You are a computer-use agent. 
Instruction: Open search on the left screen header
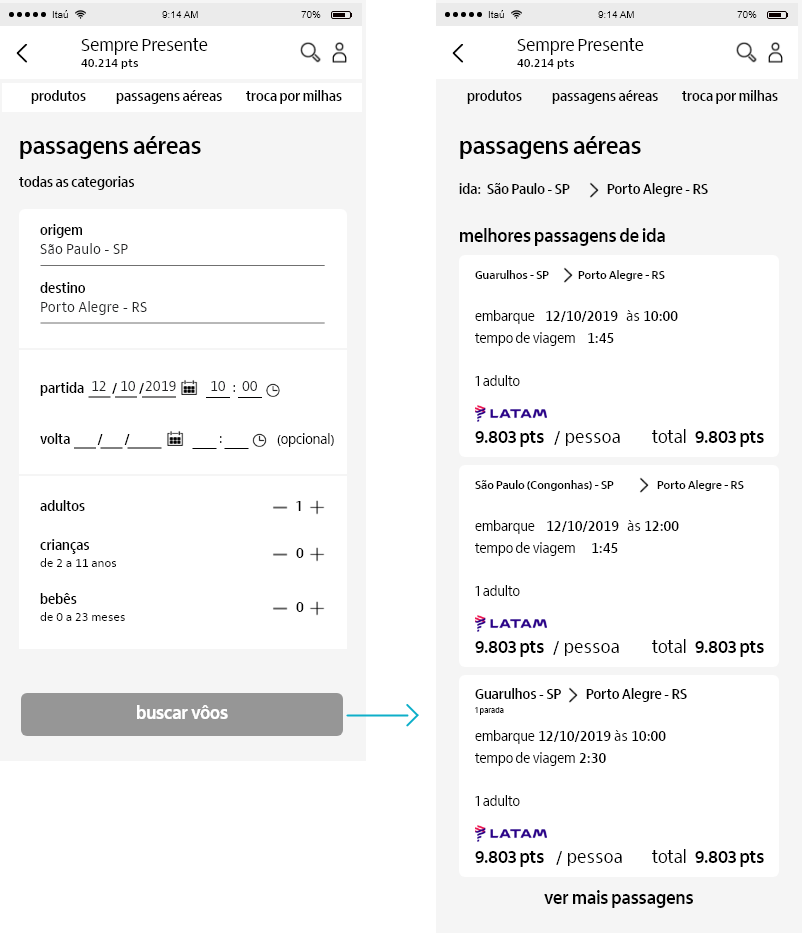(310, 53)
